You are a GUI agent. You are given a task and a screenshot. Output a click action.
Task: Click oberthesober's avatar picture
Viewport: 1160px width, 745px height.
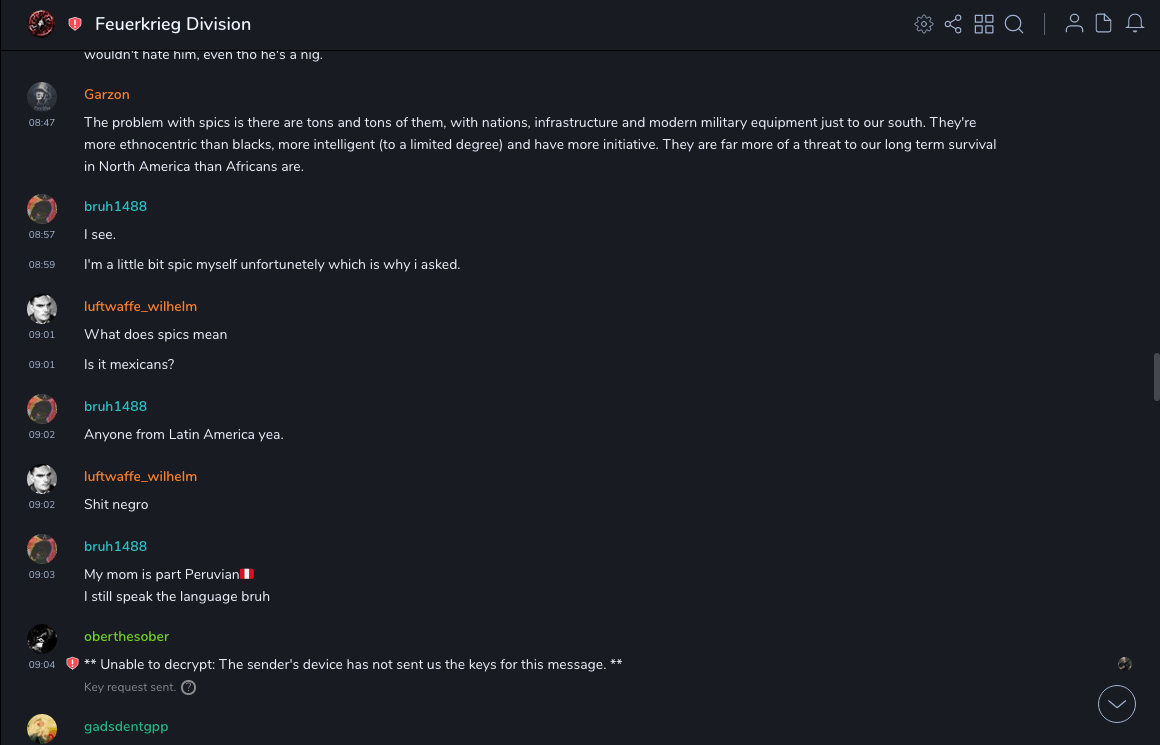point(42,638)
